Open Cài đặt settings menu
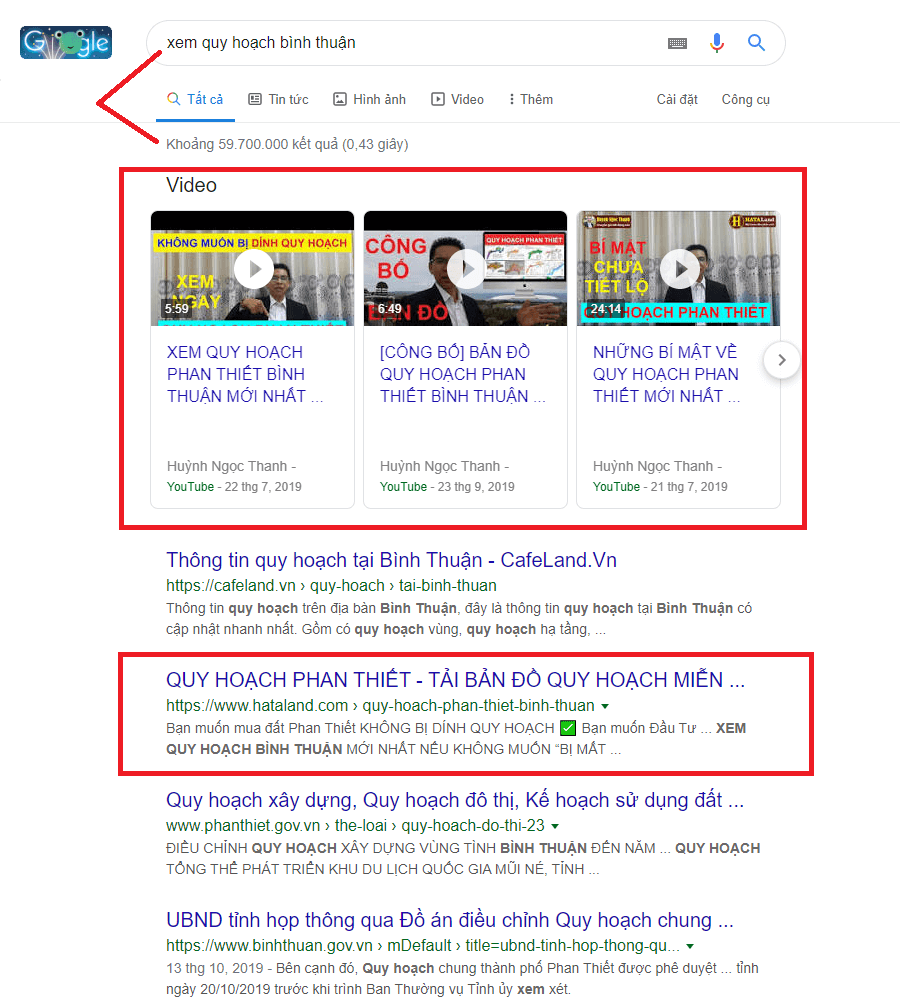 click(677, 99)
